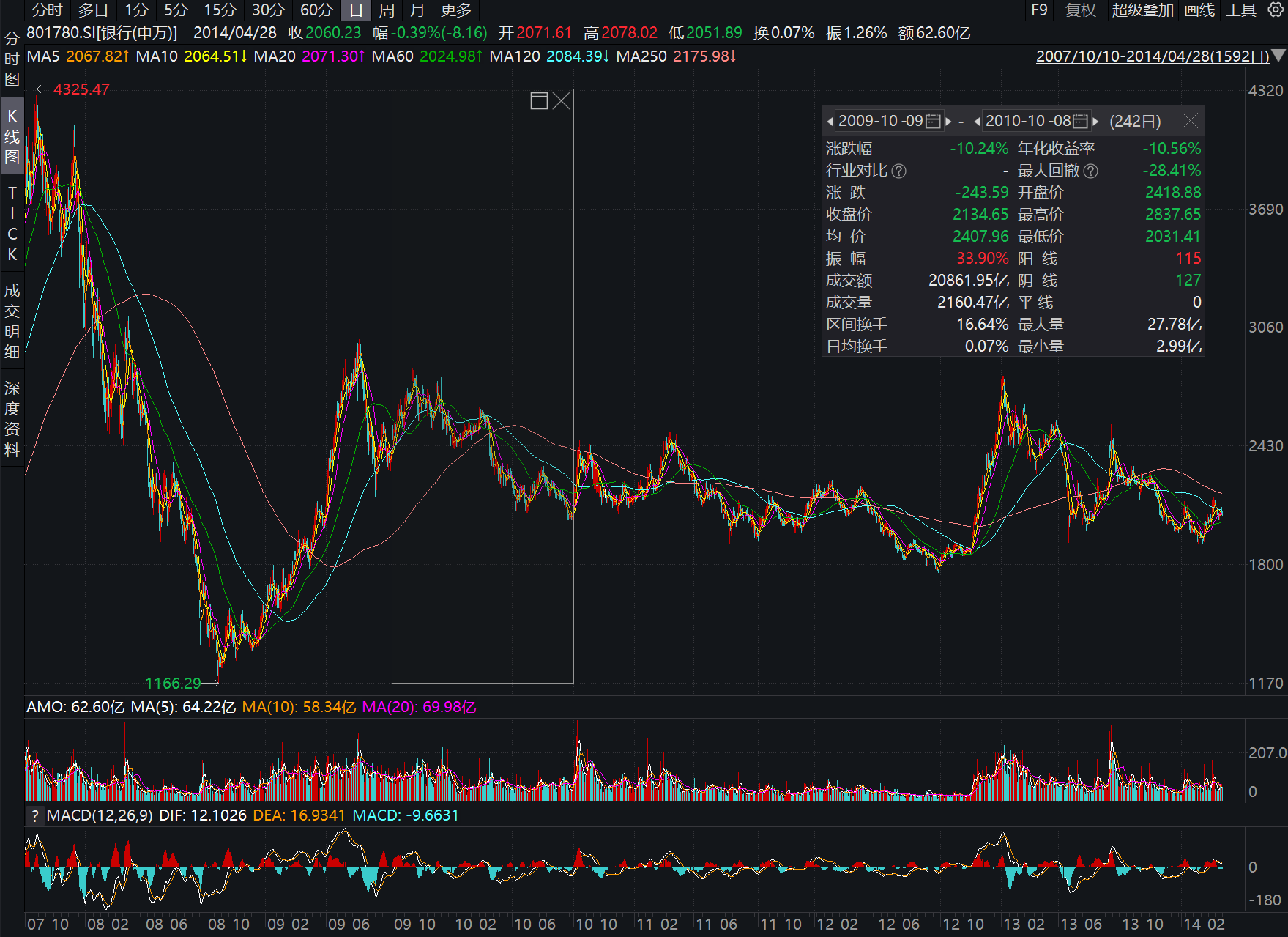Click MACD(12,26,9) indicator label
This screenshot has width=1288, height=937.
tap(100, 815)
